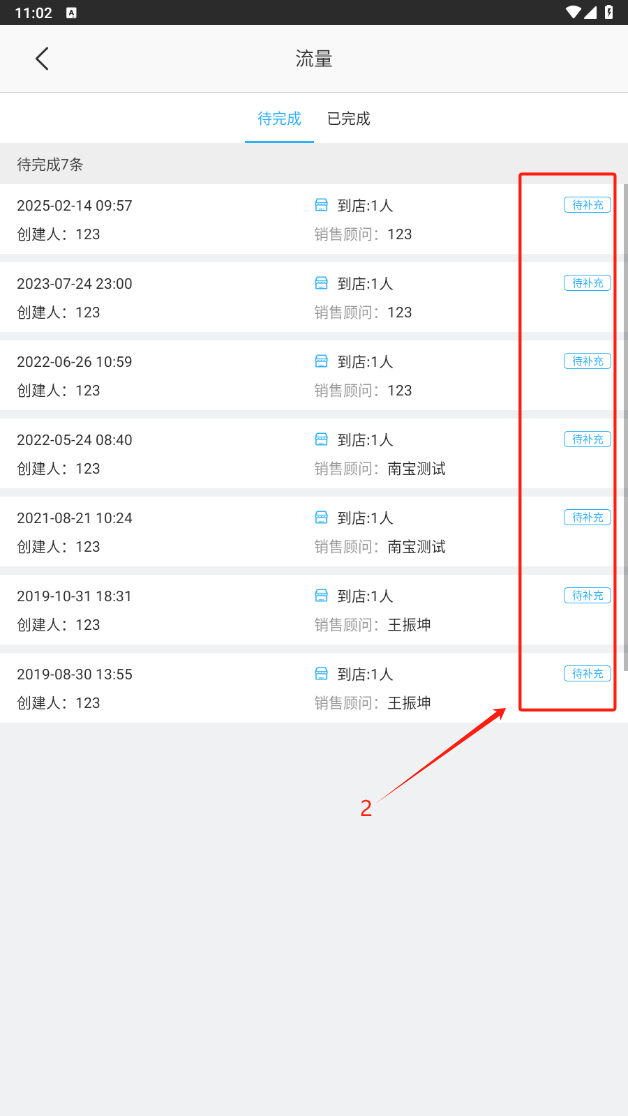This screenshot has width=628, height=1116.
Task: Switch to the 已完成 tab
Action: click(x=348, y=118)
